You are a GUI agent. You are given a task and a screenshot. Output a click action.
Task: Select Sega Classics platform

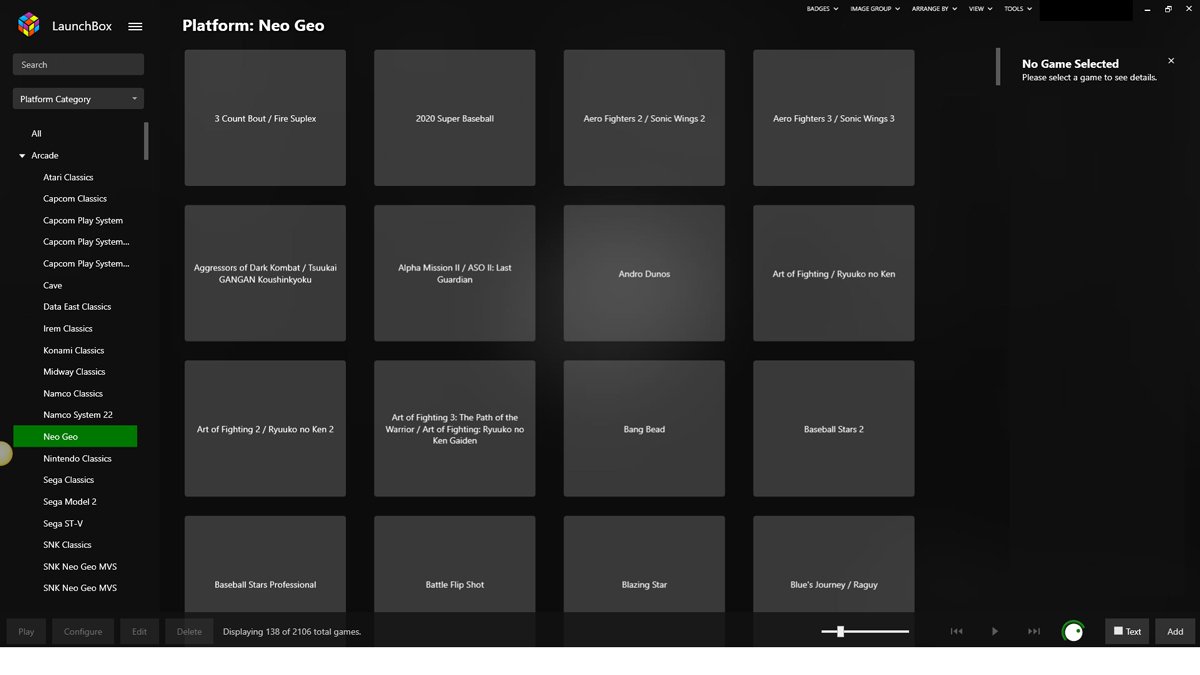[x=68, y=480]
